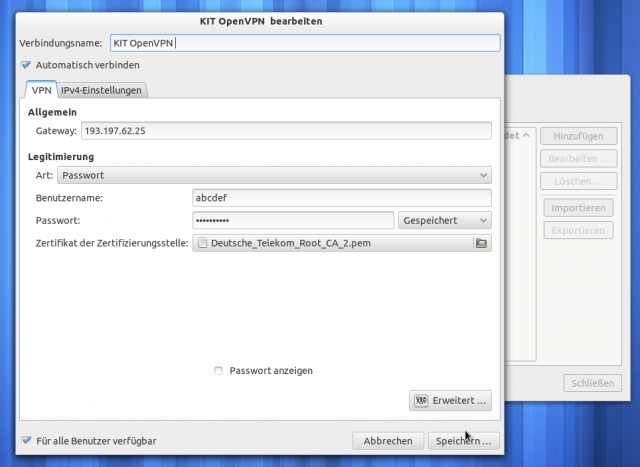640x467 pixels.
Task: Toggle Für alle Benutzer verfügbar checkbox
Action: [26, 440]
